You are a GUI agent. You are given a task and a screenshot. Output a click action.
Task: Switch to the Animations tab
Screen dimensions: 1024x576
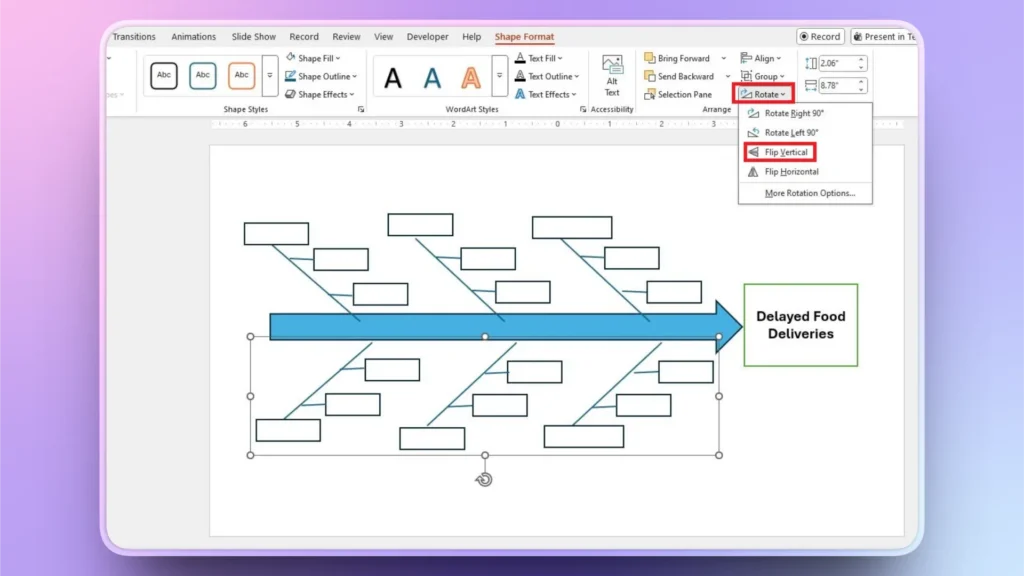193,36
